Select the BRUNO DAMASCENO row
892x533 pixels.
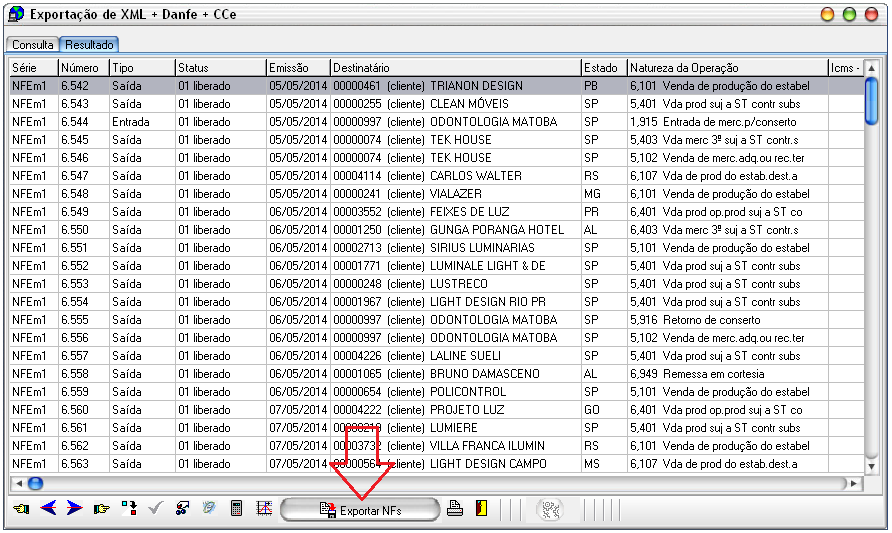pyautogui.click(x=437, y=374)
